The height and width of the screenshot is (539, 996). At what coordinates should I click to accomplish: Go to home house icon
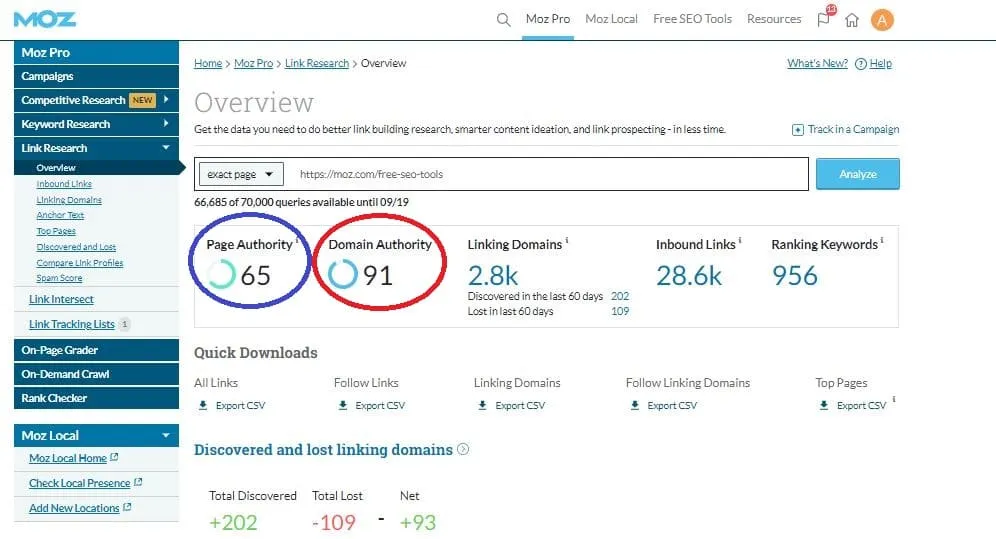(852, 20)
